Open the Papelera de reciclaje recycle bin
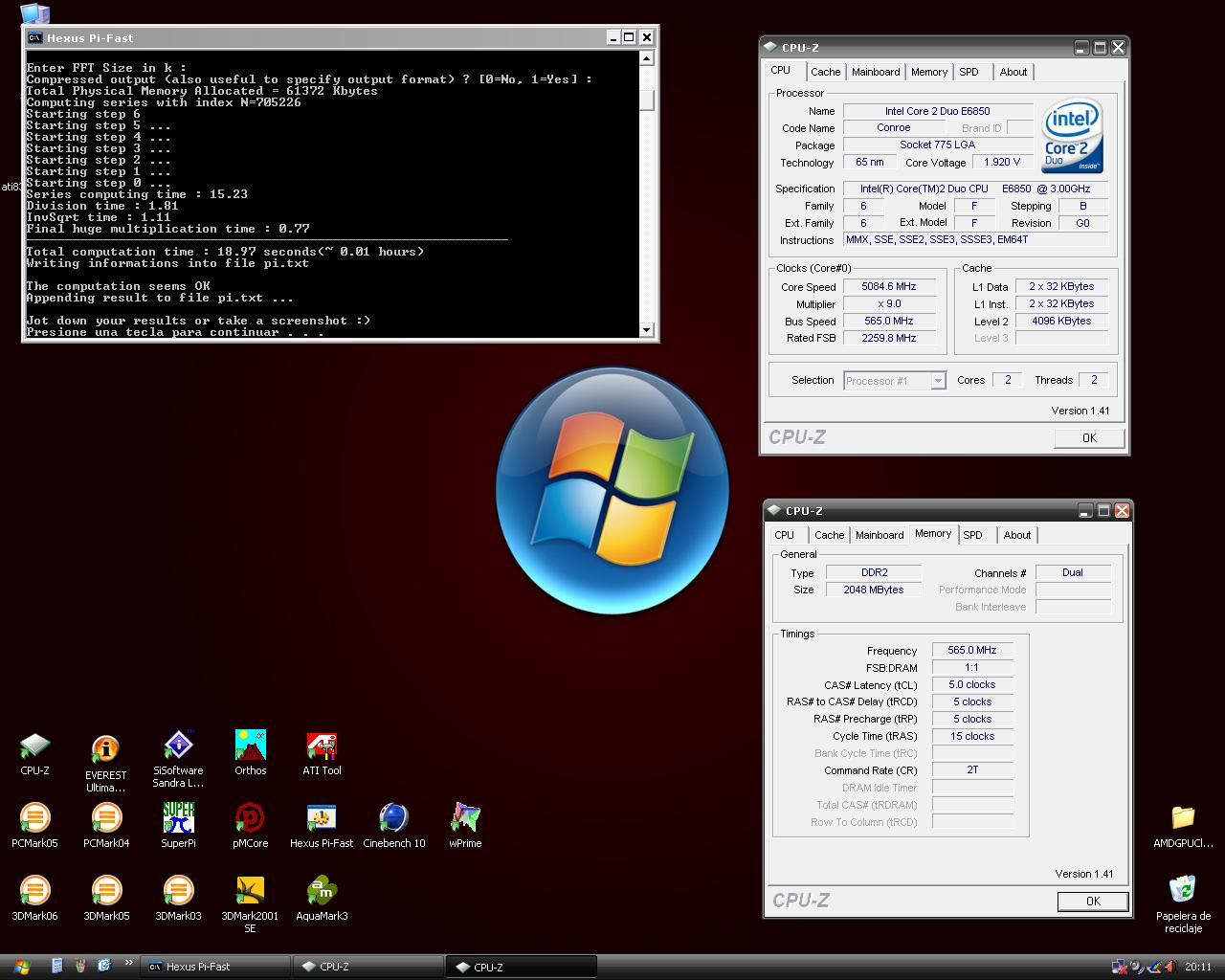The height and width of the screenshot is (980, 1225). (1184, 904)
